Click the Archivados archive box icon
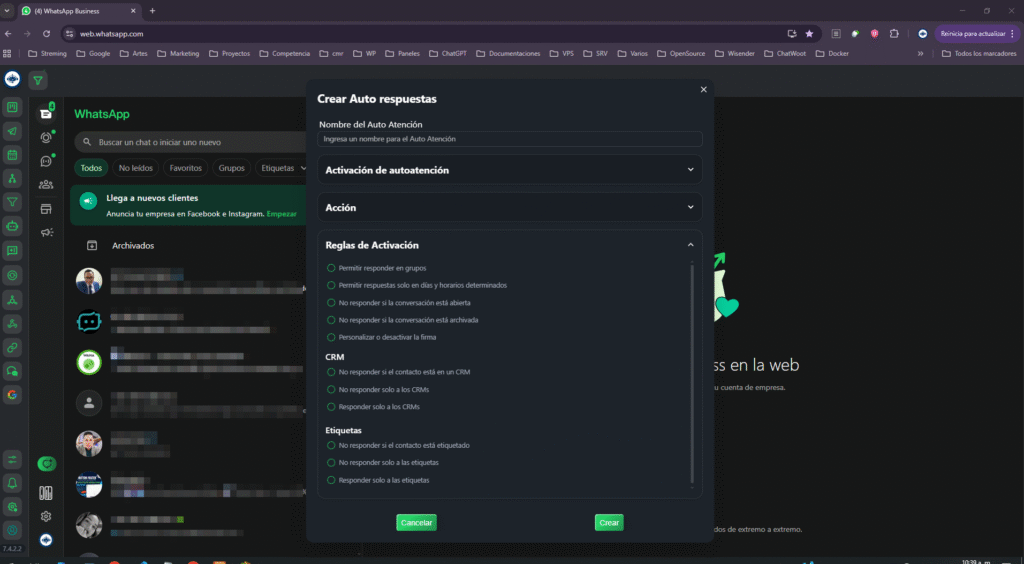Image resolution: width=1024 pixels, height=564 pixels. click(x=91, y=245)
